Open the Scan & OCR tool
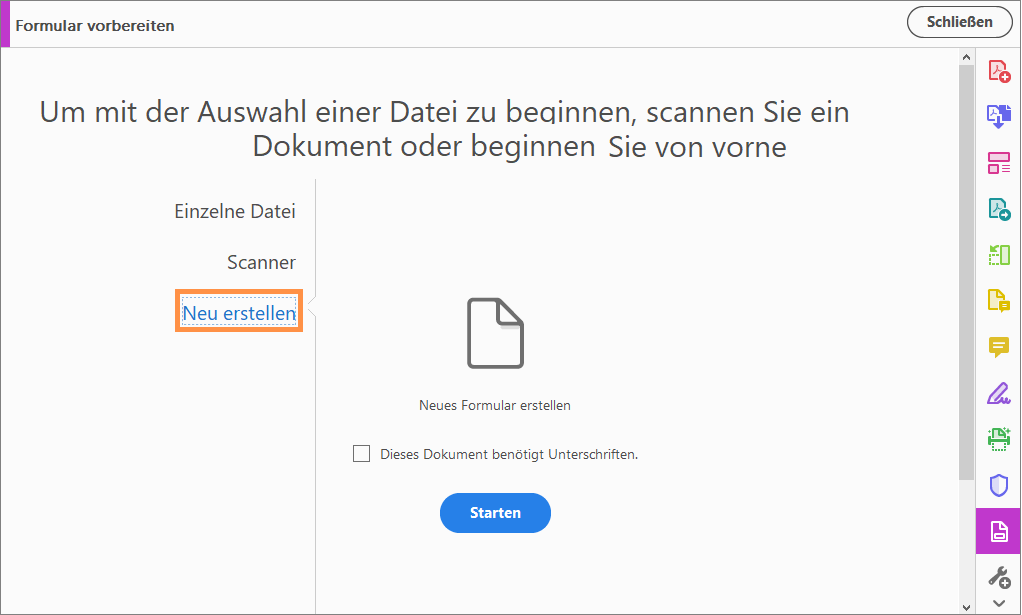This screenshot has height=615, width=1022. (998, 439)
